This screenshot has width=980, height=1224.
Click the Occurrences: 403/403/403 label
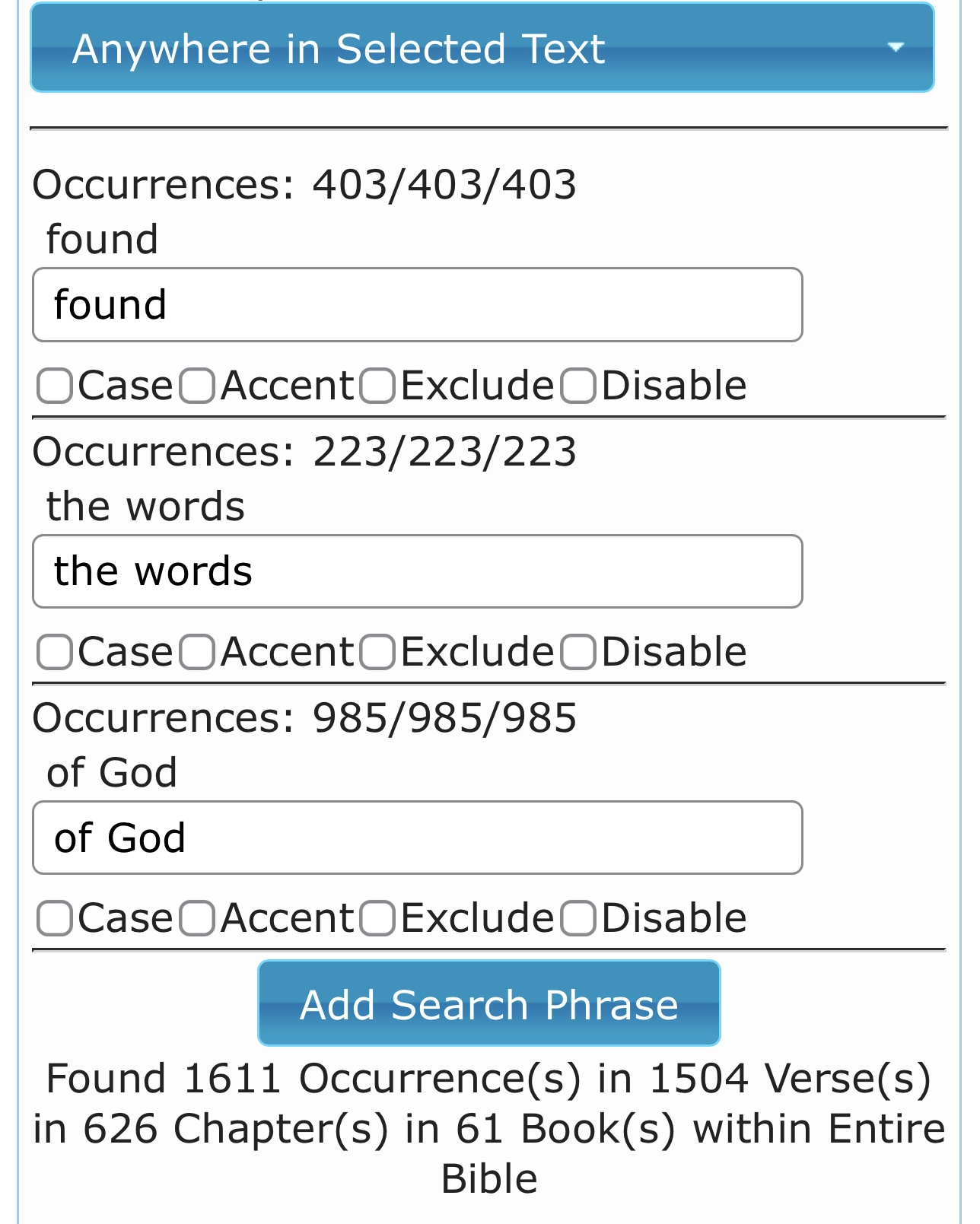pos(304,185)
